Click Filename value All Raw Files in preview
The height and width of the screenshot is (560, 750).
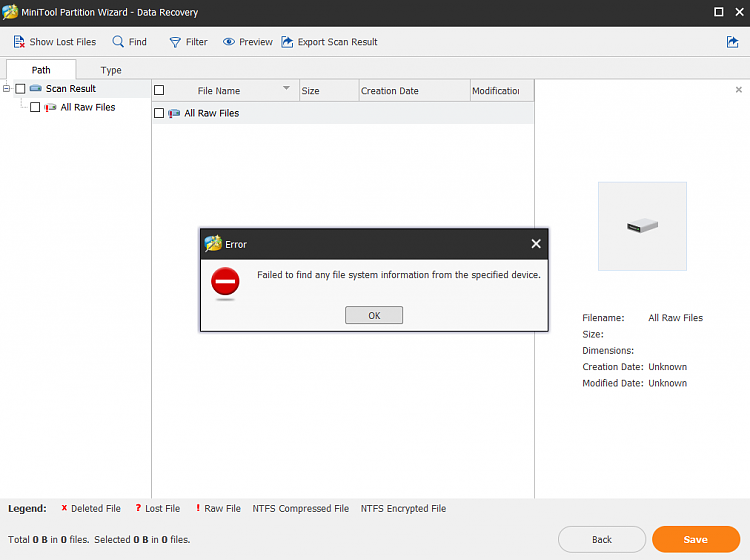click(x=675, y=318)
